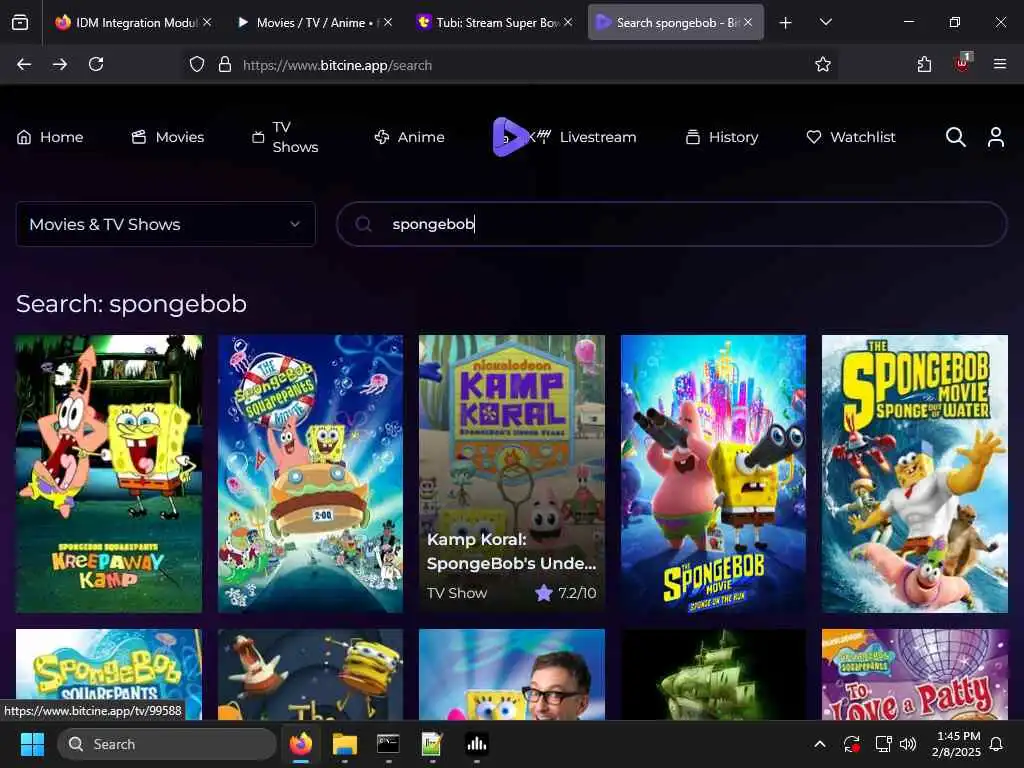
Task: Open a new browser tab
Action: tap(786, 23)
